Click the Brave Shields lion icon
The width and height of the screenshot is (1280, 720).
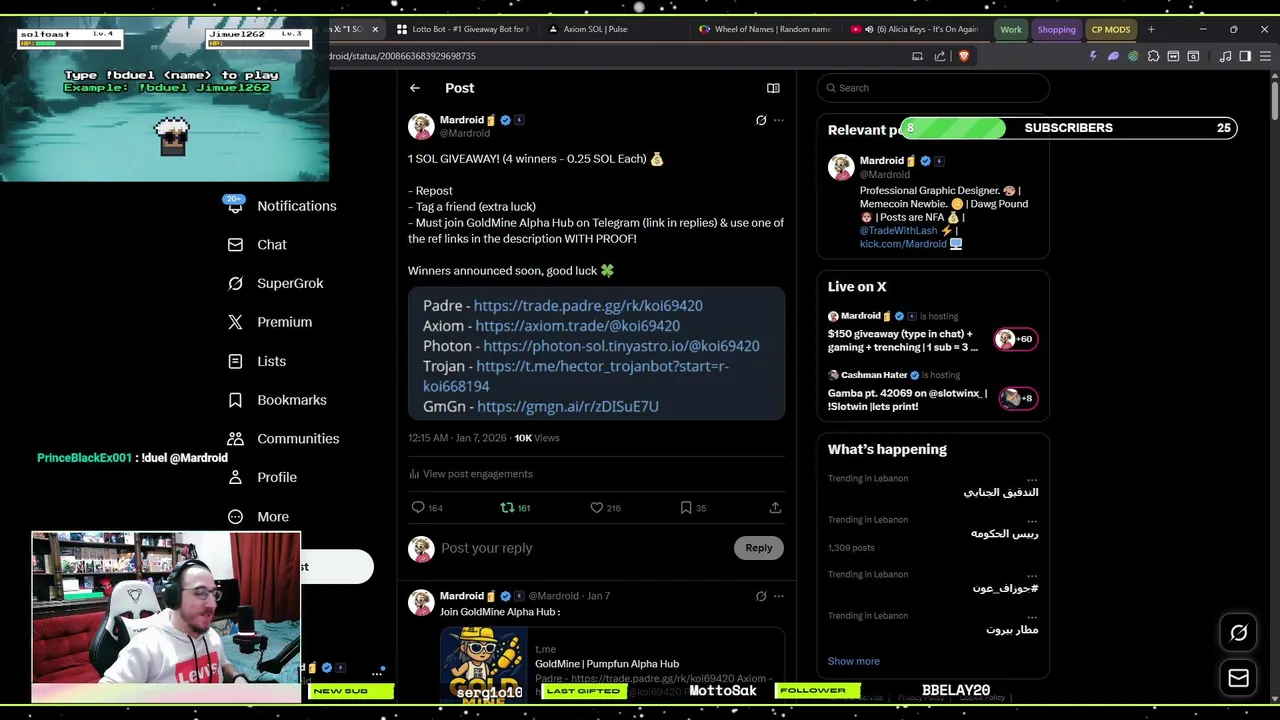tap(963, 56)
